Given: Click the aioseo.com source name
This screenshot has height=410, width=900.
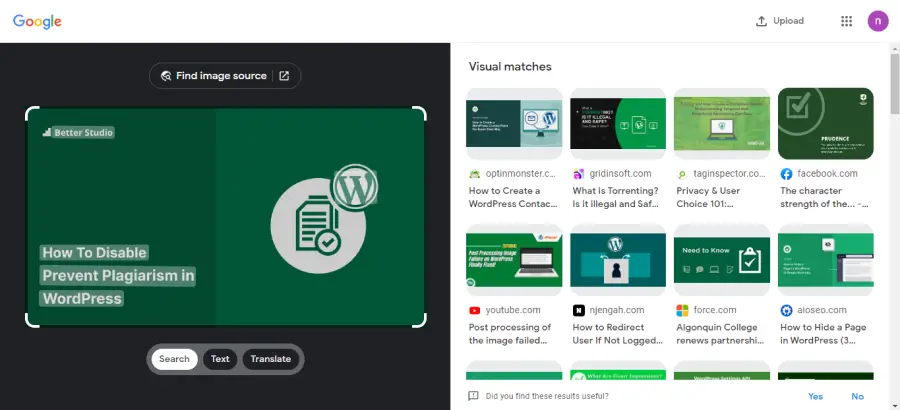Looking at the screenshot, I should 822,310.
